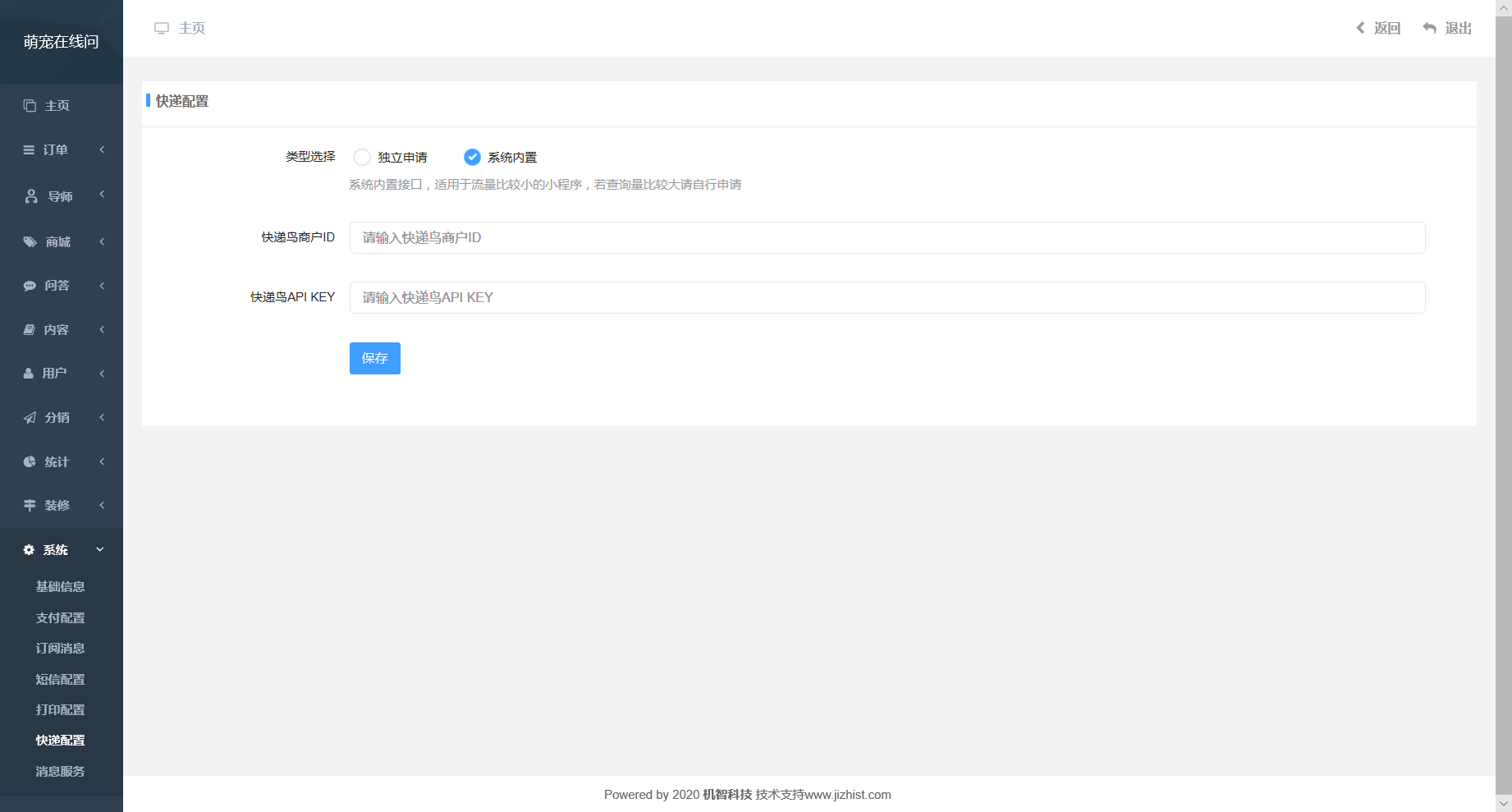
Task: Click the 用户 user icon in sidebar
Action: 29,374
